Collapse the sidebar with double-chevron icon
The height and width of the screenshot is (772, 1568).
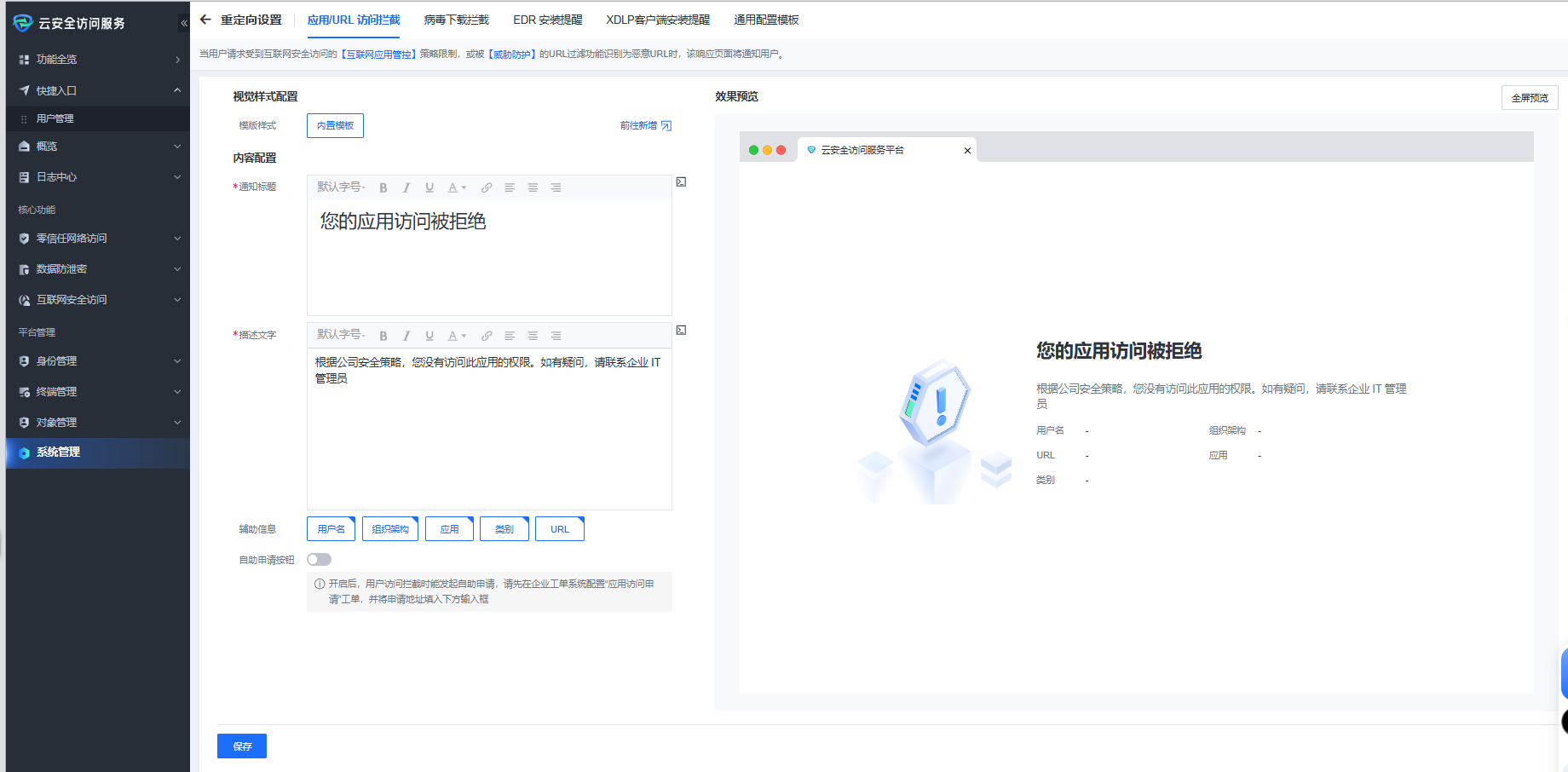click(184, 23)
